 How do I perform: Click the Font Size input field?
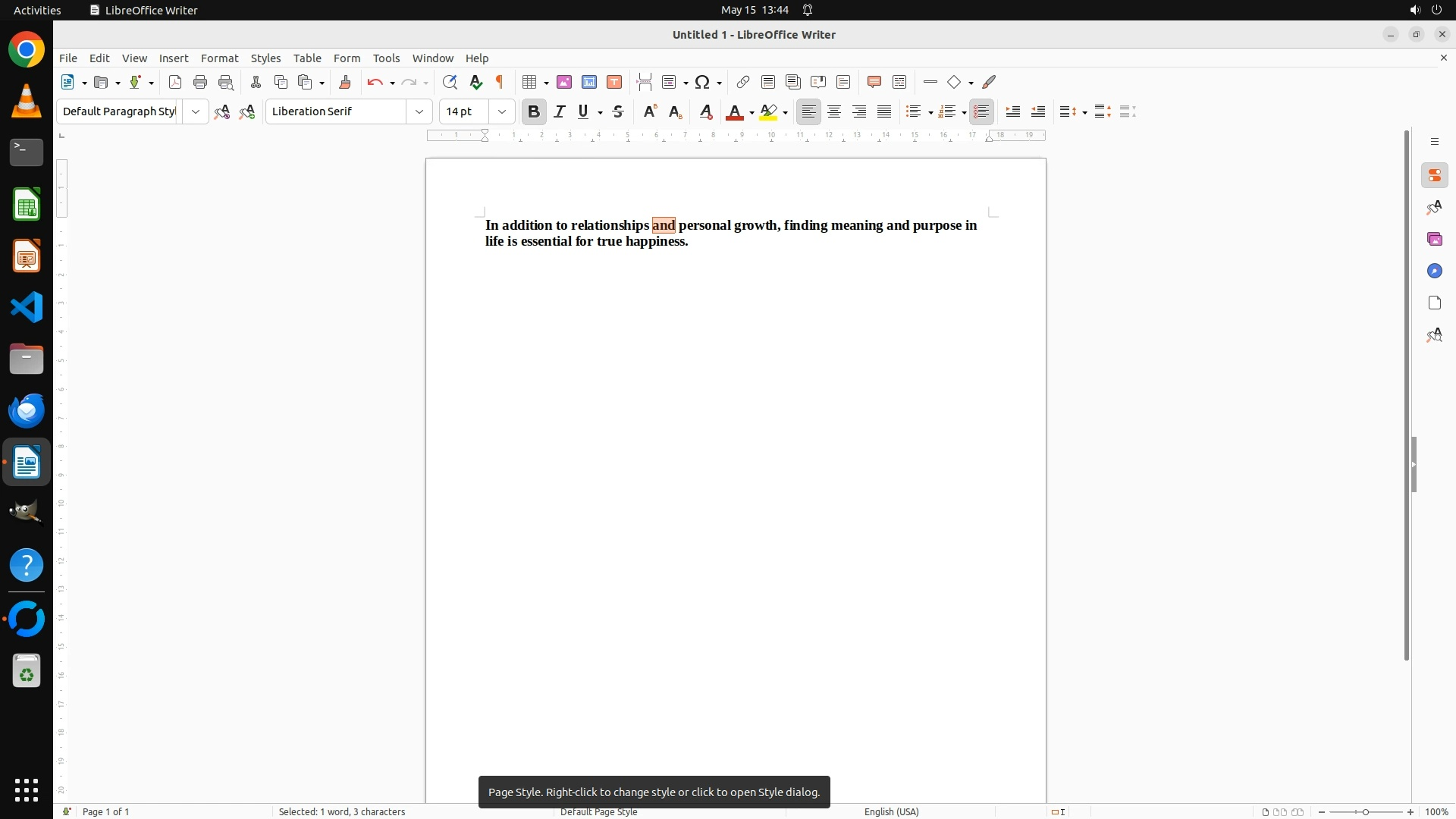(464, 111)
